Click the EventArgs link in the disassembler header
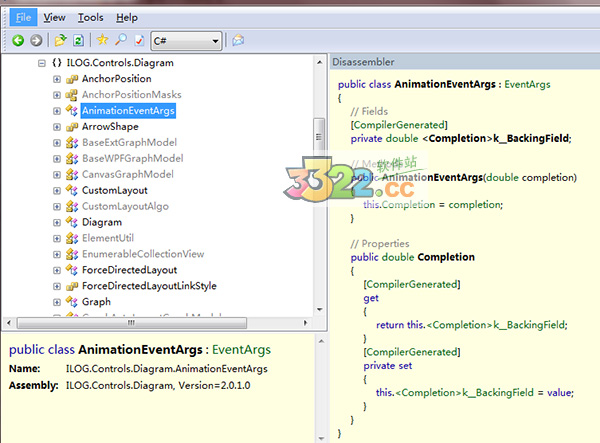Viewport: 600px width, 443px height. (x=527, y=85)
